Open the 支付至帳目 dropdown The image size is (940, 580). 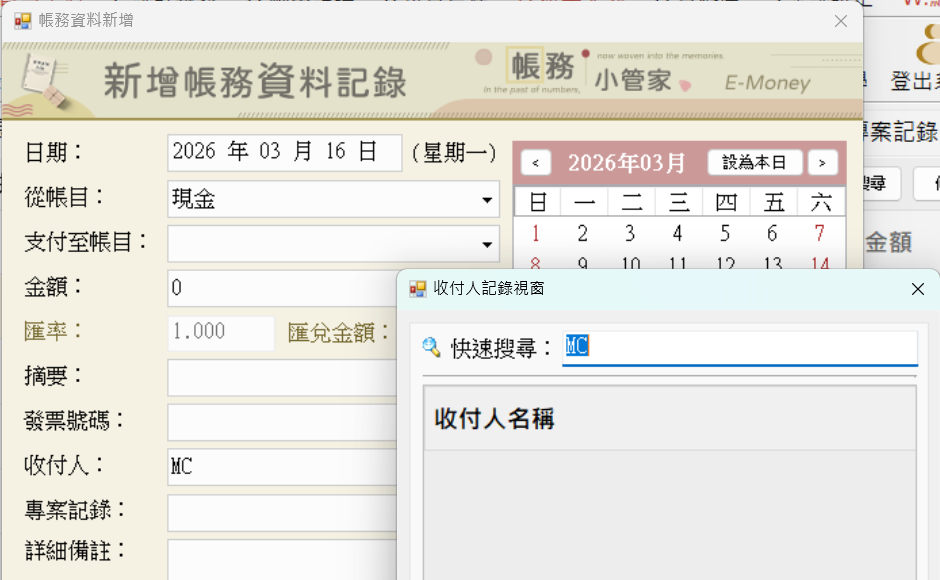(x=487, y=244)
